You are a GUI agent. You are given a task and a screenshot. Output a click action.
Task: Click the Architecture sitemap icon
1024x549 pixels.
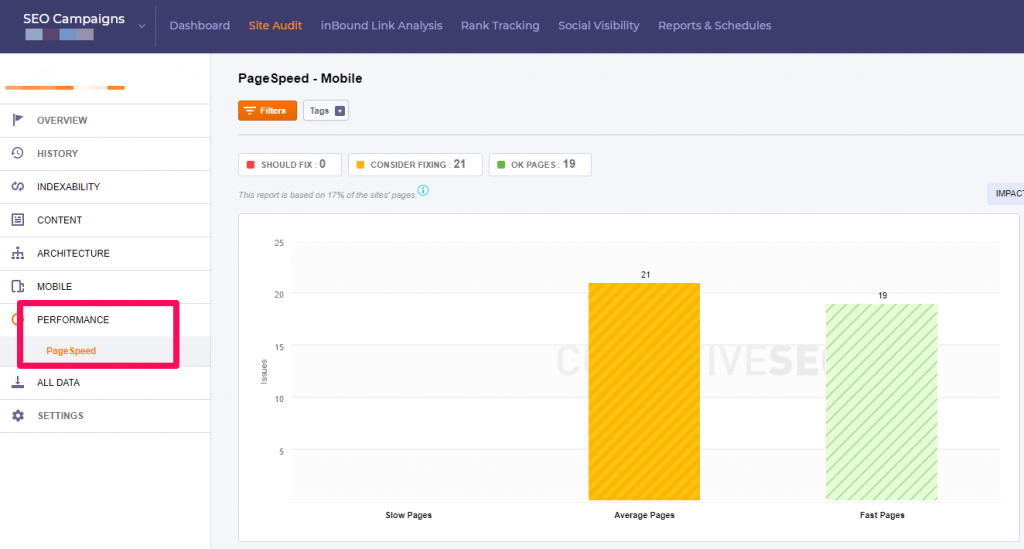click(x=18, y=253)
